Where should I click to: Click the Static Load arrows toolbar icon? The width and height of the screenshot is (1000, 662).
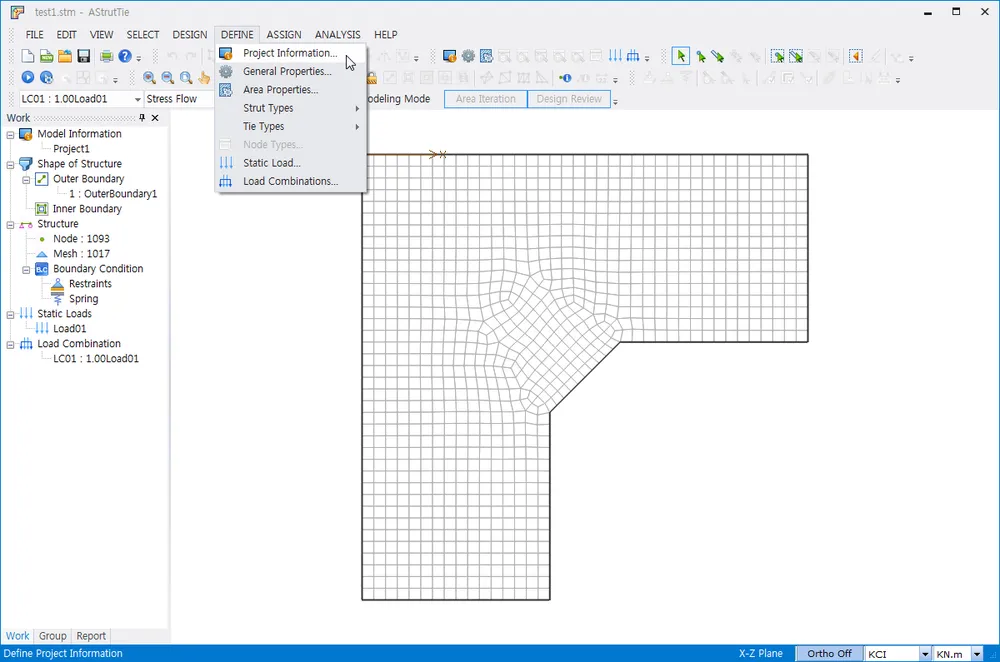[x=615, y=56]
